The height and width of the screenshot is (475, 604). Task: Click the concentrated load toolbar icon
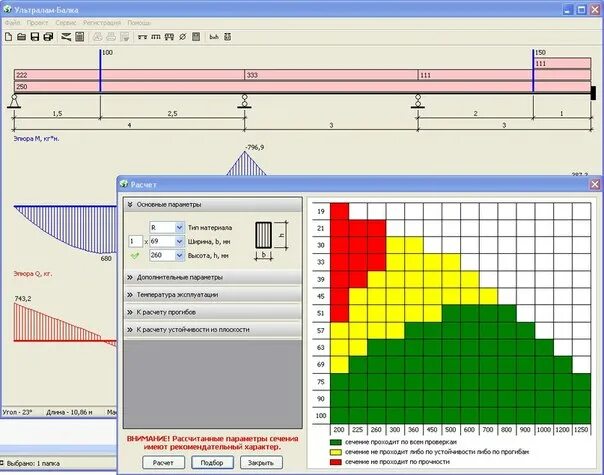click(143, 37)
